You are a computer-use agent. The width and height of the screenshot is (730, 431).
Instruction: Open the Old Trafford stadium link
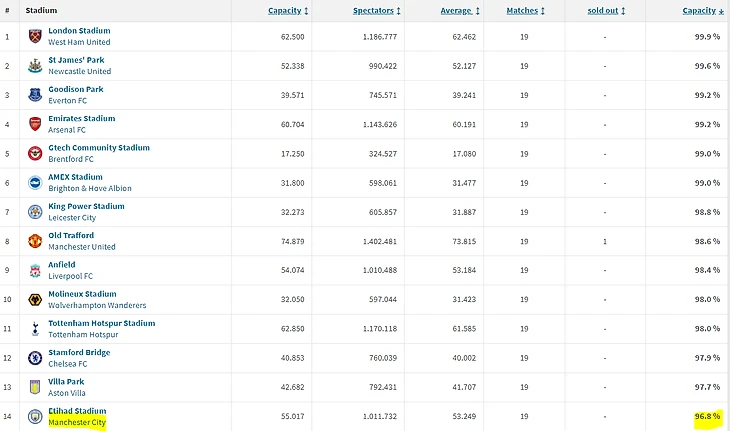click(x=70, y=235)
